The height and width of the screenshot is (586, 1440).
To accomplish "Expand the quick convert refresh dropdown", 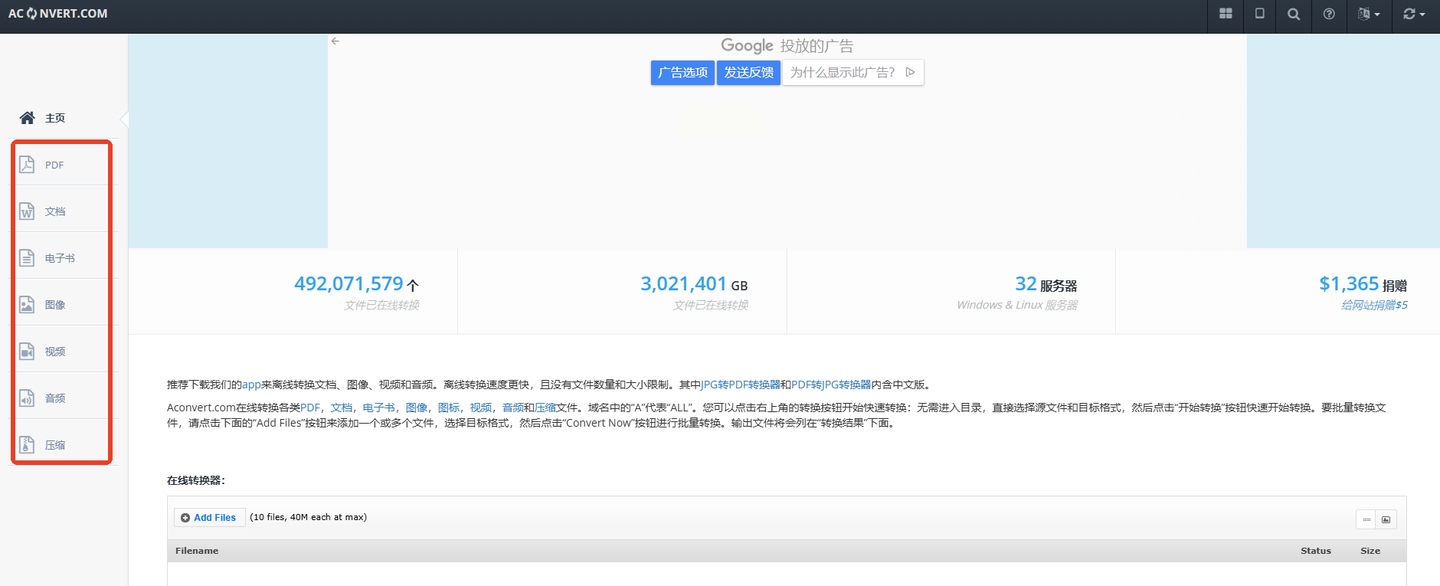I will point(1414,14).
